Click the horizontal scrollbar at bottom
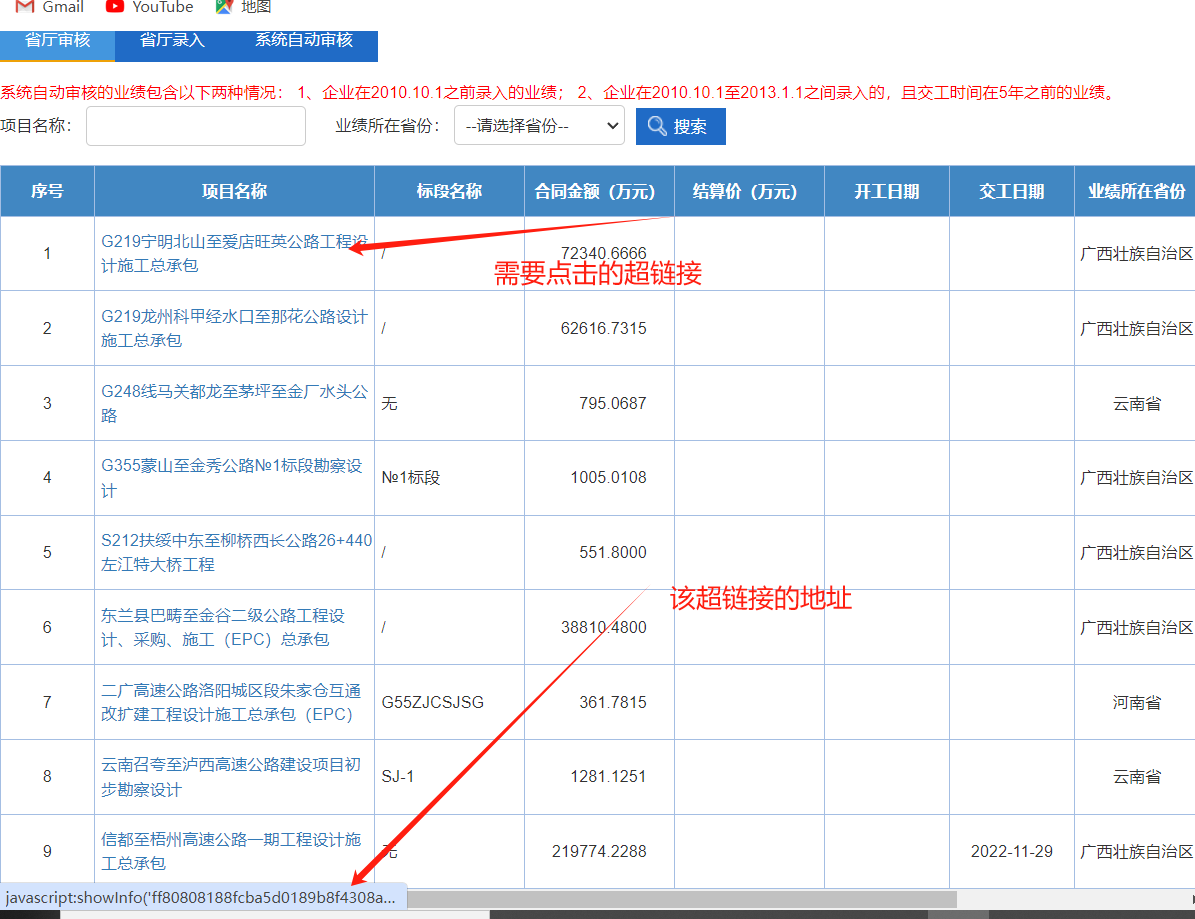Viewport: 1195px width, 919px height. tap(680, 899)
